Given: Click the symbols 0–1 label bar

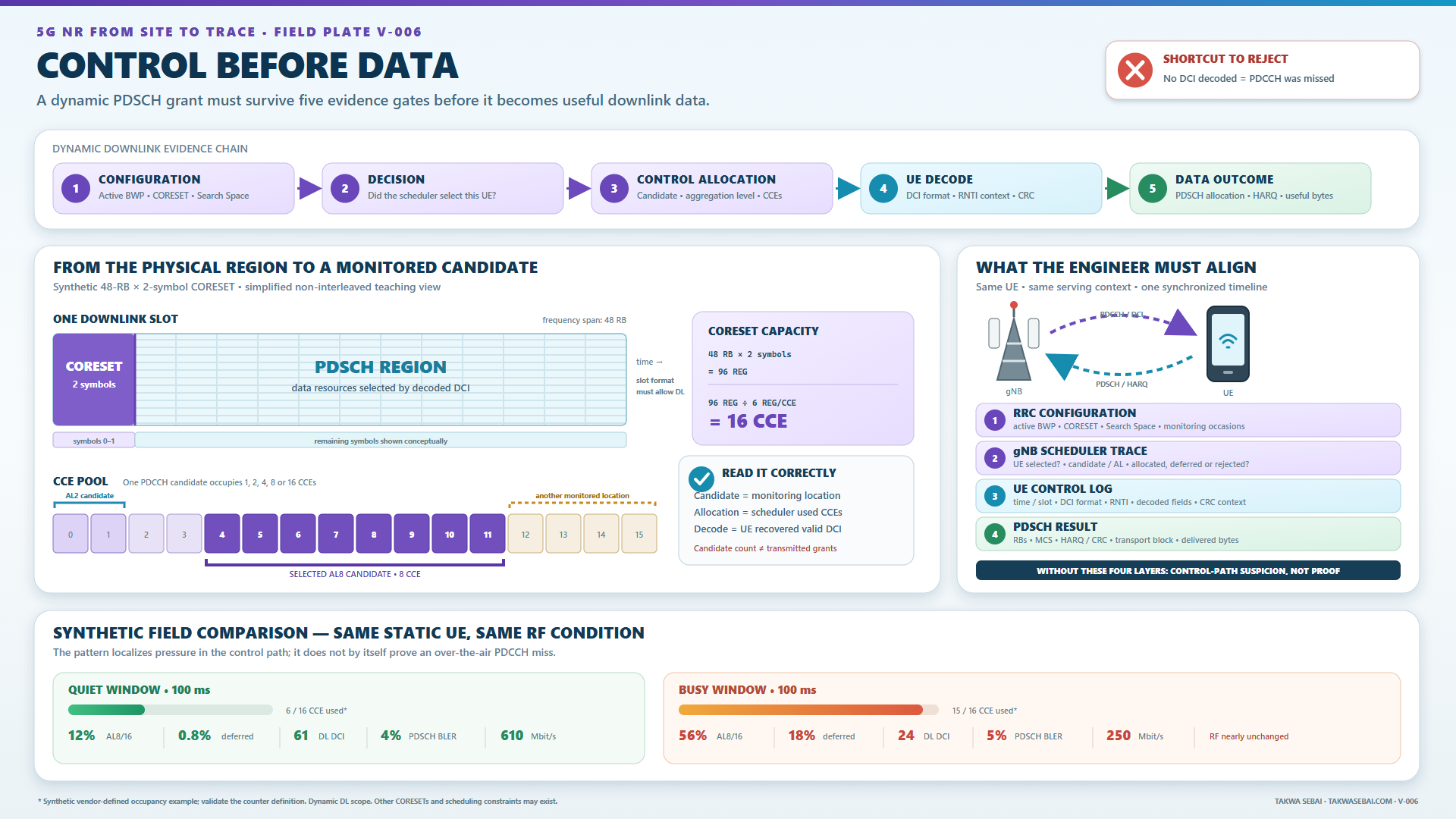Looking at the screenshot, I should (94, 441).
